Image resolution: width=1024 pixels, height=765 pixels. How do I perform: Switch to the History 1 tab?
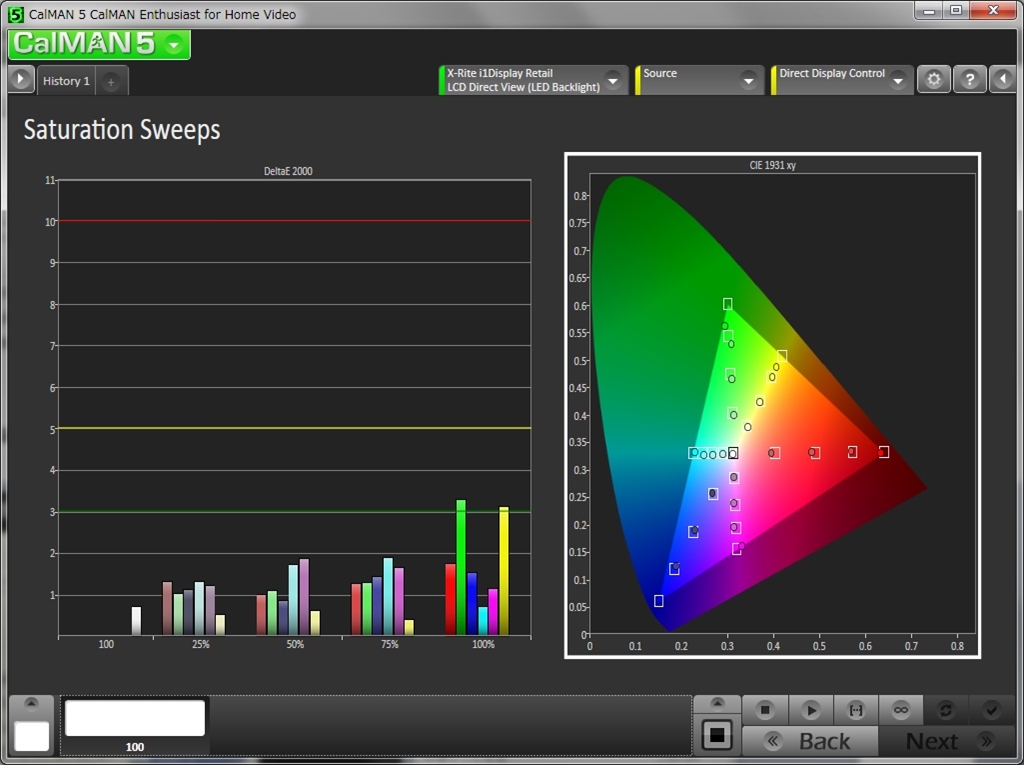[x=66, y=81]
